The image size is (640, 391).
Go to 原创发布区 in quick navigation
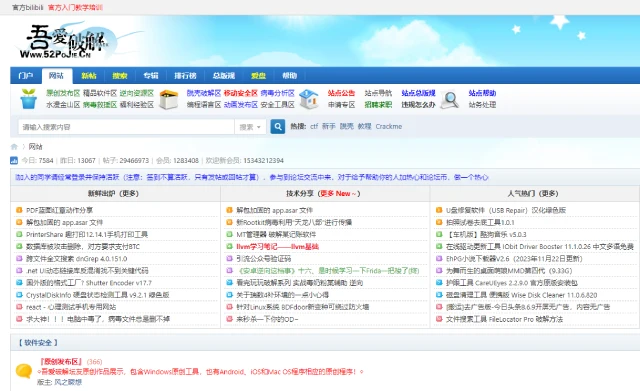pos(63,93)
